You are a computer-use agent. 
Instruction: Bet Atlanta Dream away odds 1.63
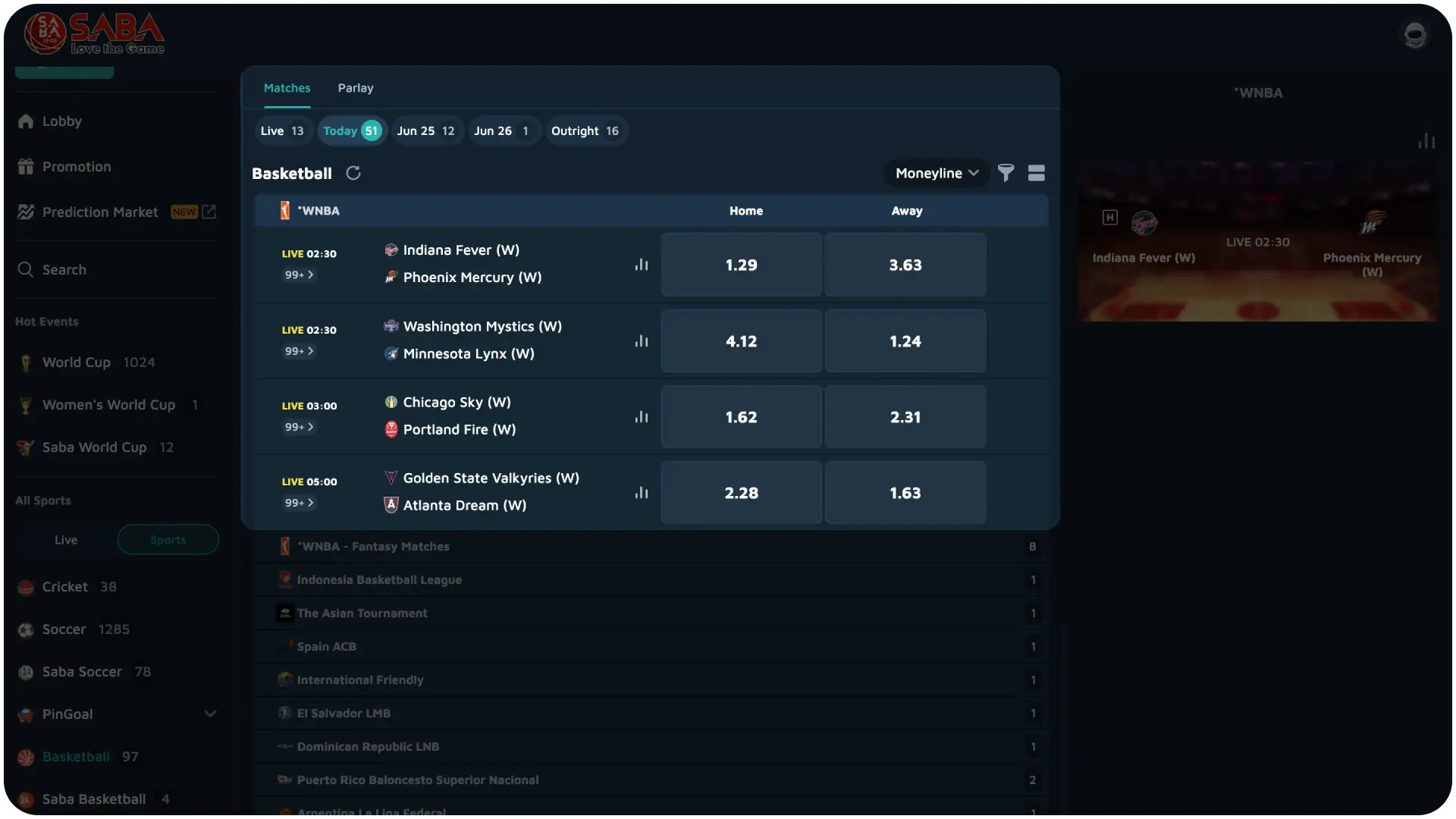(905, 493)
